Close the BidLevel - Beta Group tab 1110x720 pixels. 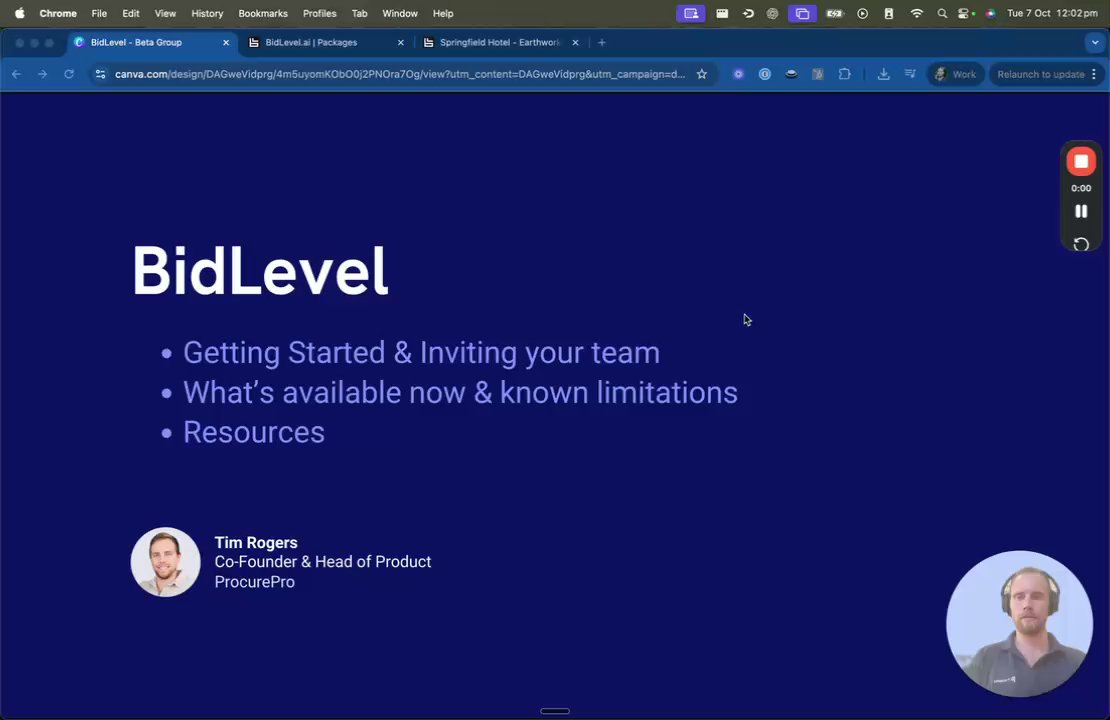(x=226, y=42)
